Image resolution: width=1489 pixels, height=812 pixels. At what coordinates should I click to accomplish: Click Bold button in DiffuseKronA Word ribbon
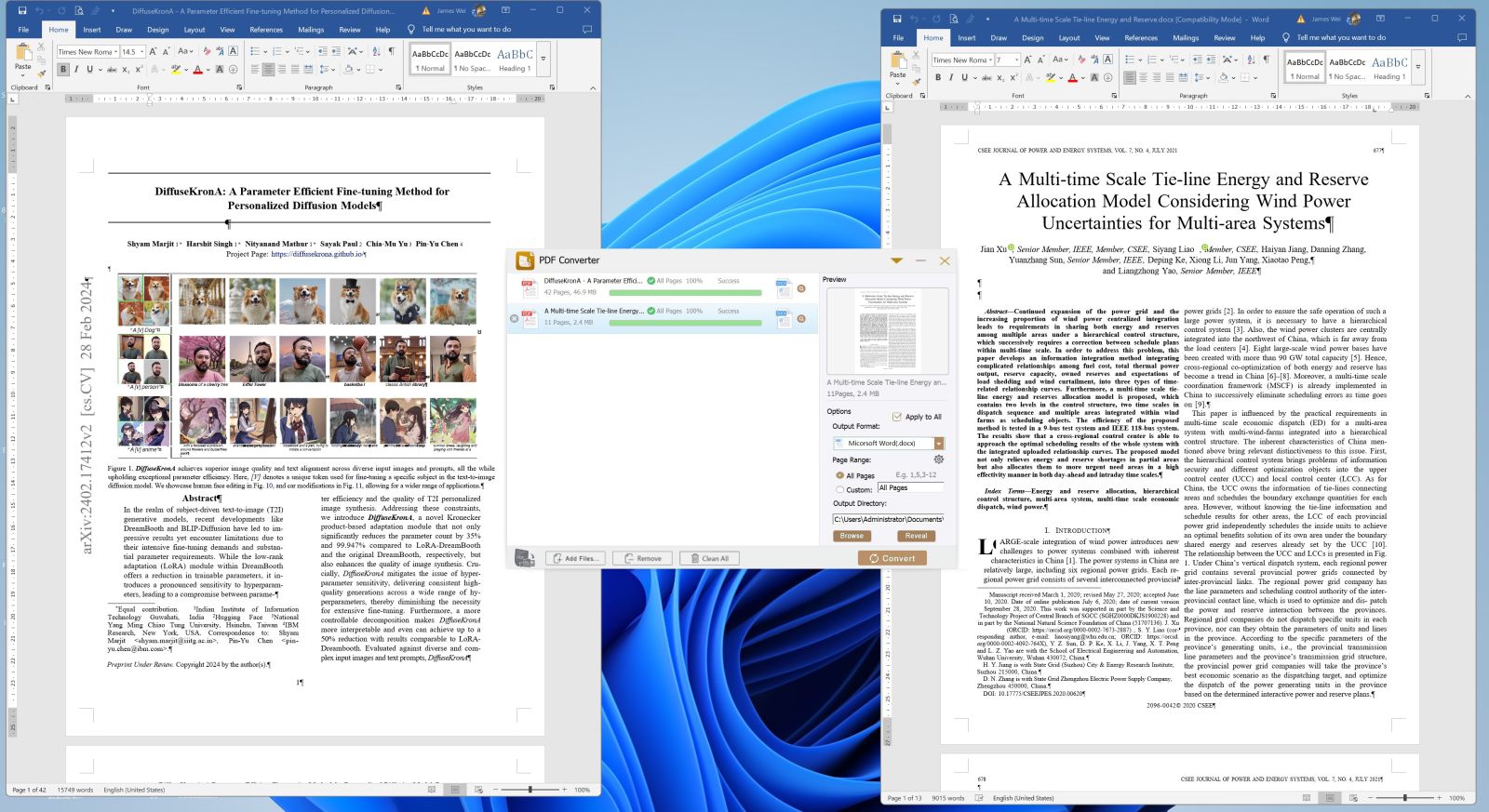click(x=63, y=69)
